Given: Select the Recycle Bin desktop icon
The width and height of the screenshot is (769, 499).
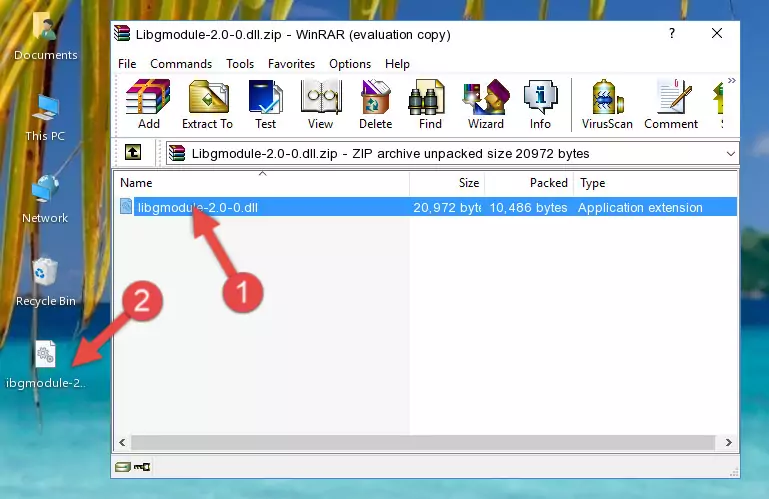Looking at the screenshot, I should click(46, 283).
